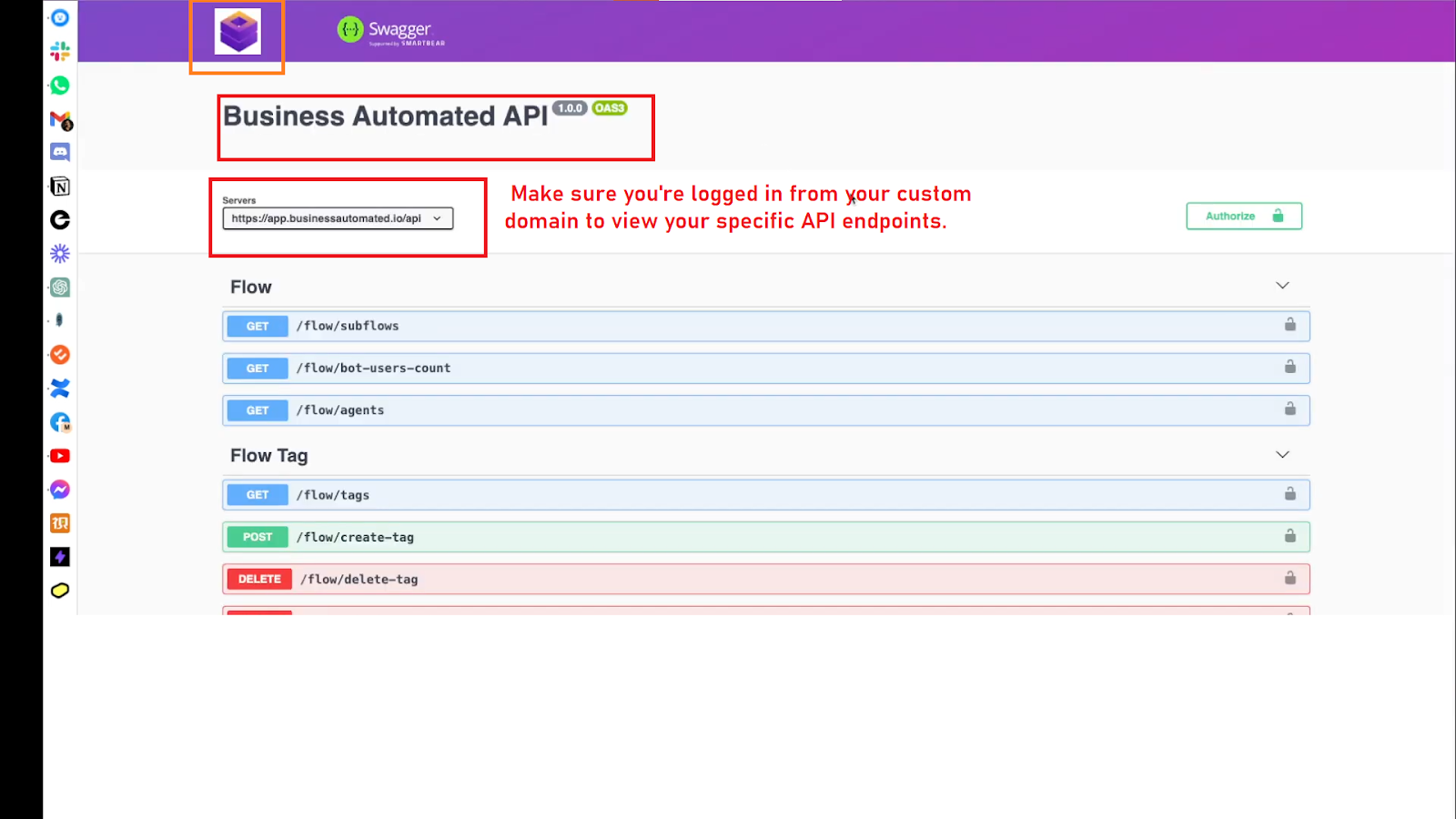
Task: Click the Flow Tag section heading
Action: point(269,456)
